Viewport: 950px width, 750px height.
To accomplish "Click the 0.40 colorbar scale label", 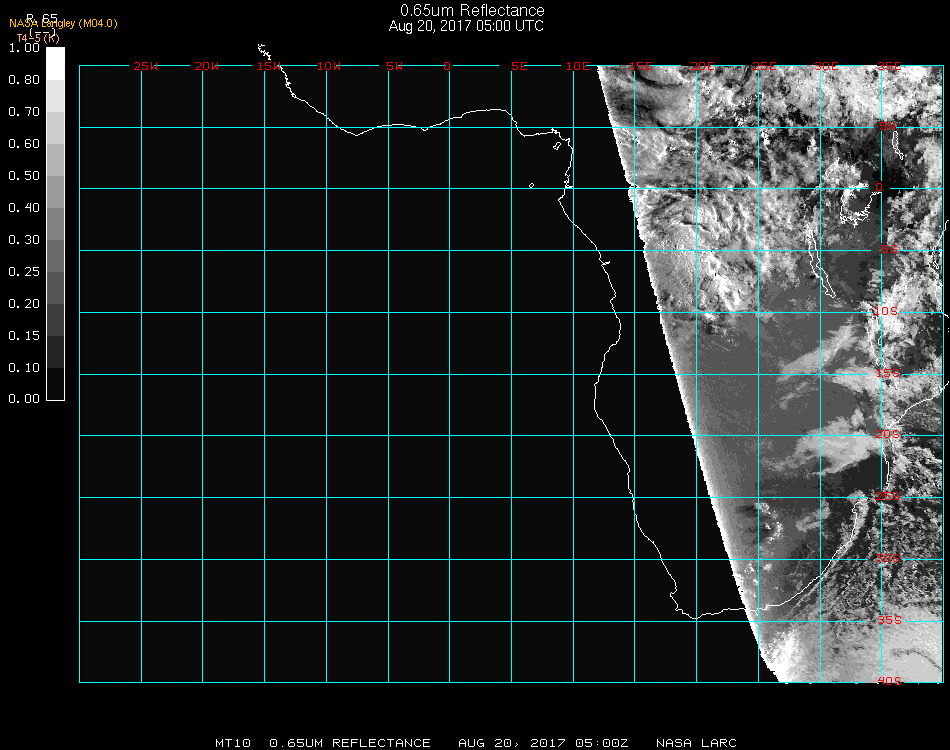I will click(x=24, y=208).
